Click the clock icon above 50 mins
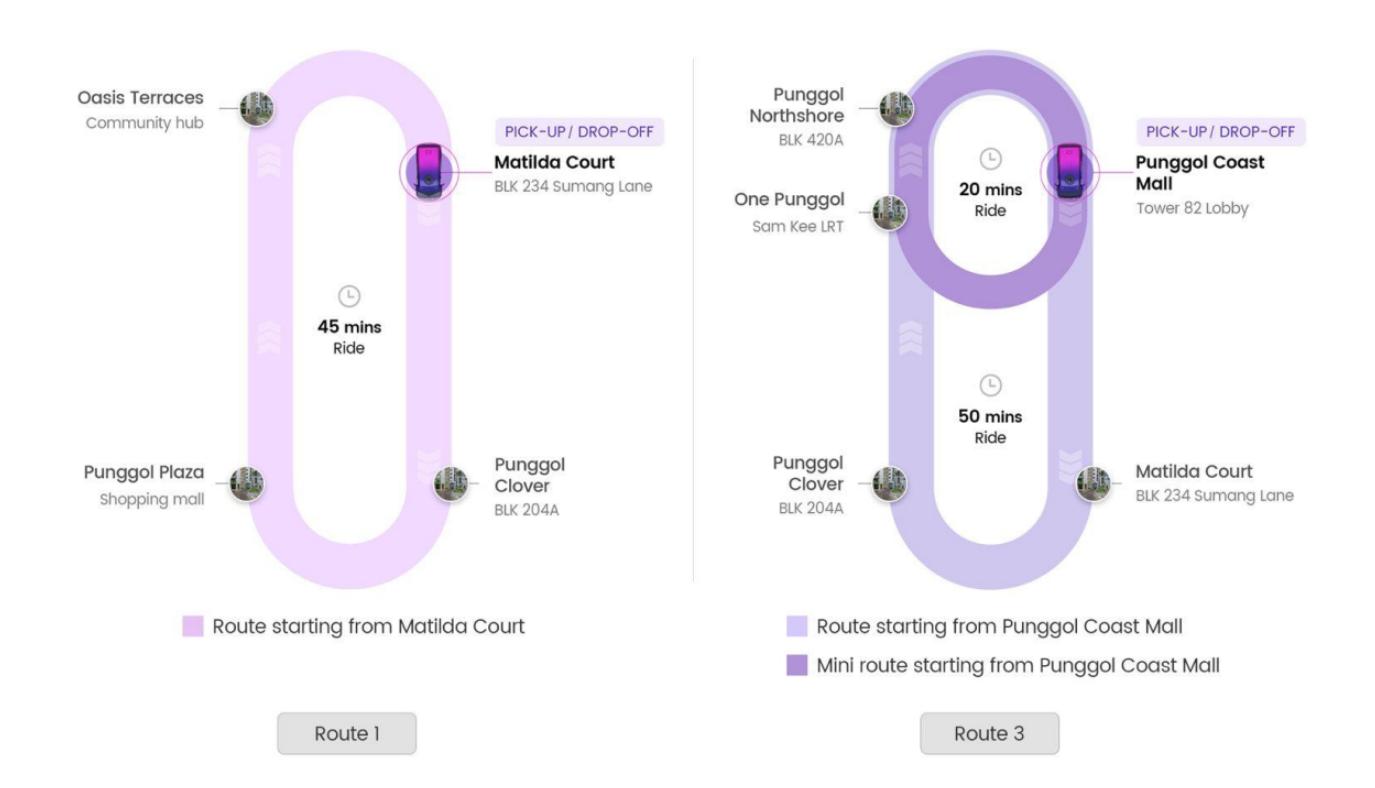This screenshot has width=1375, height=788. (x=990, y=385)
